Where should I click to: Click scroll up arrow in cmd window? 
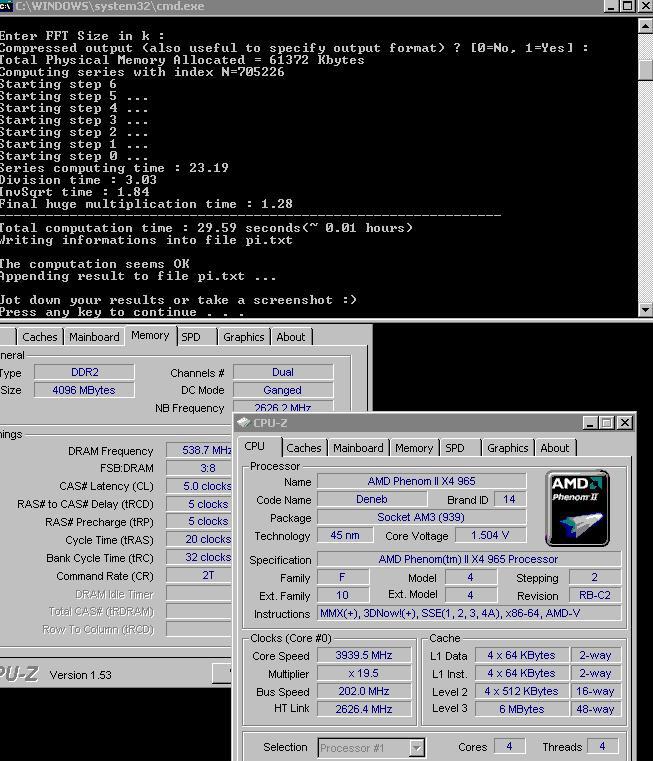[x=645, y=26]
